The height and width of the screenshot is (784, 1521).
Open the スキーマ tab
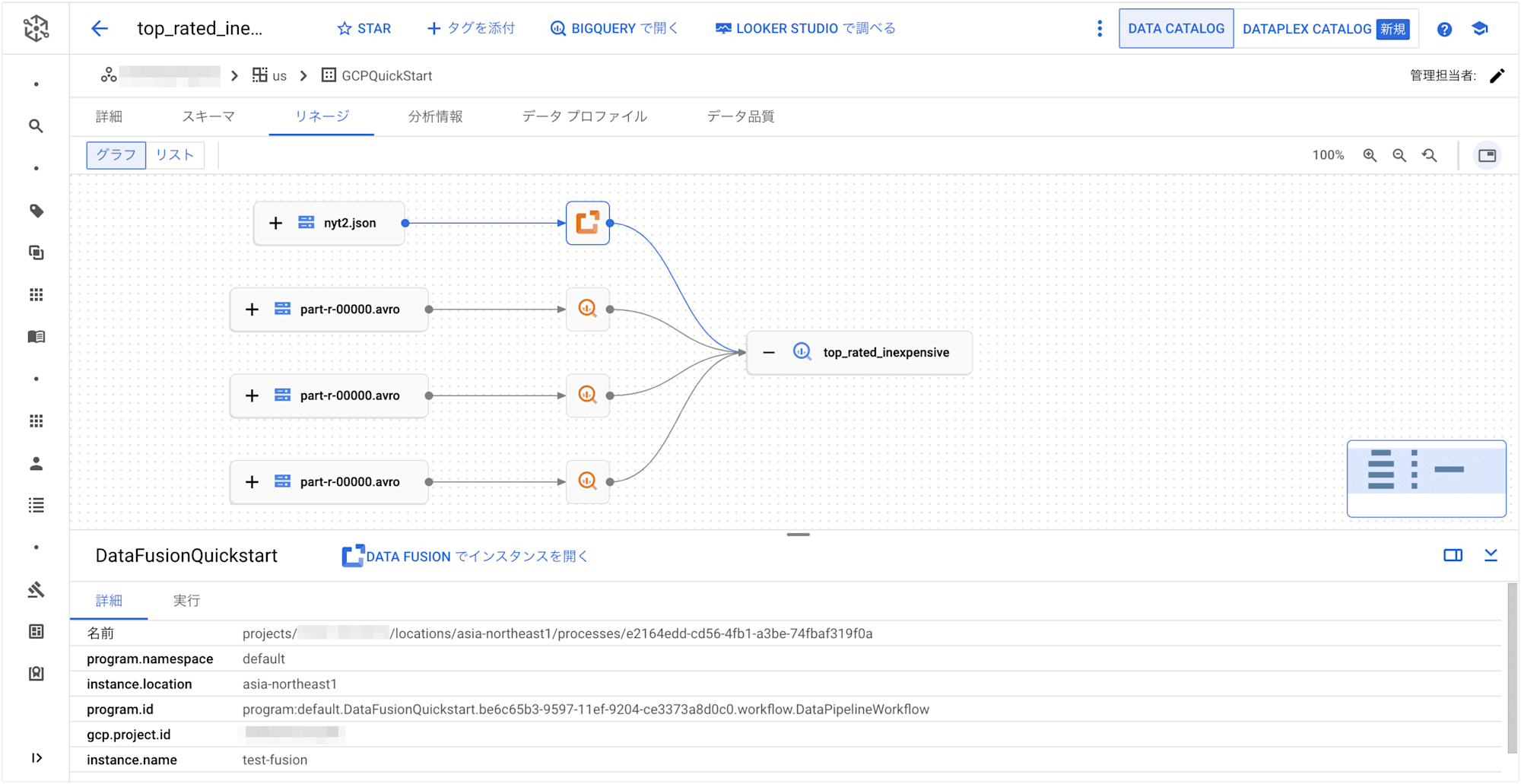pyautogui.click(x=208, y=116)
